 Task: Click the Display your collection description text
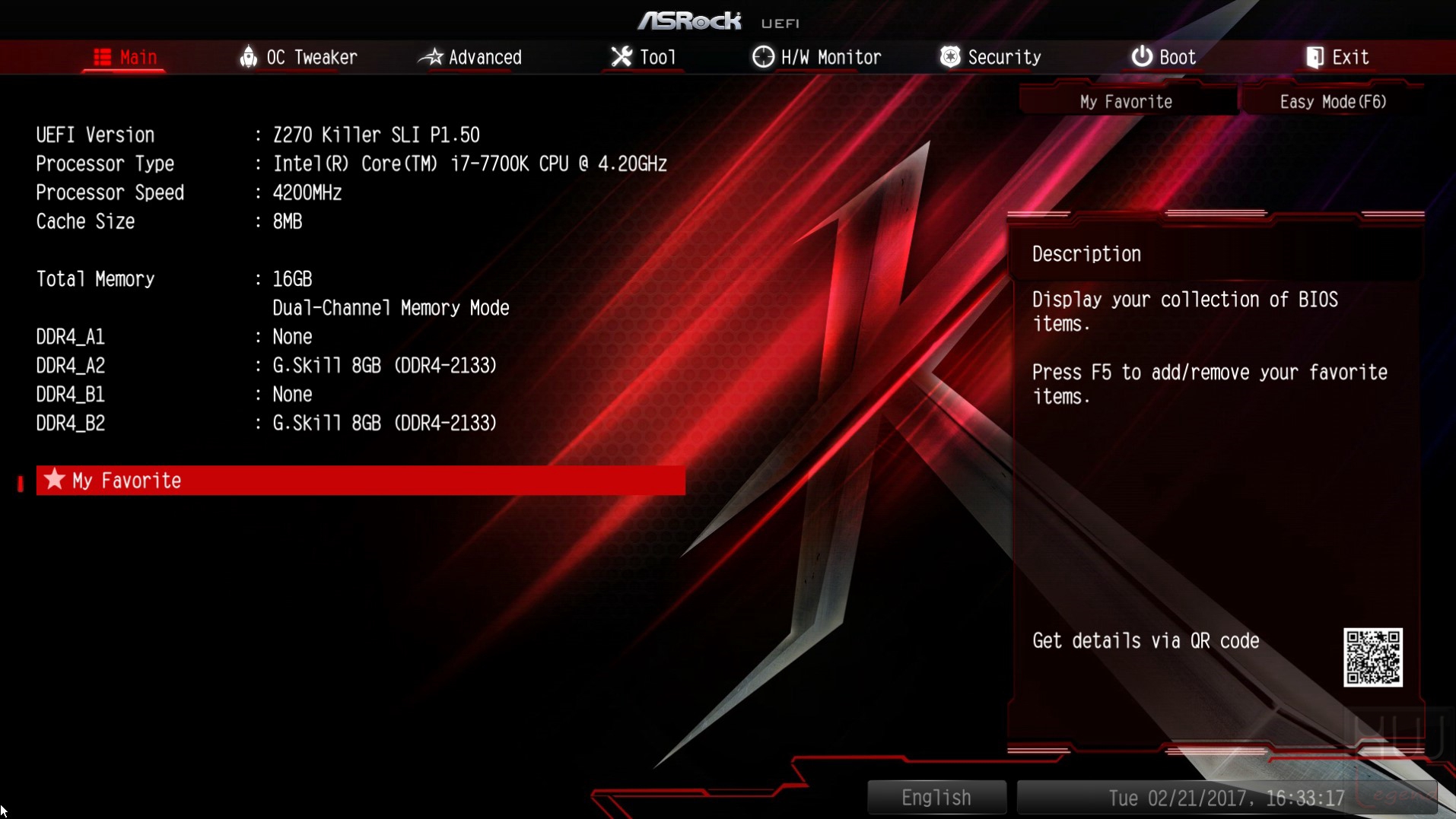coord(1185,311)
